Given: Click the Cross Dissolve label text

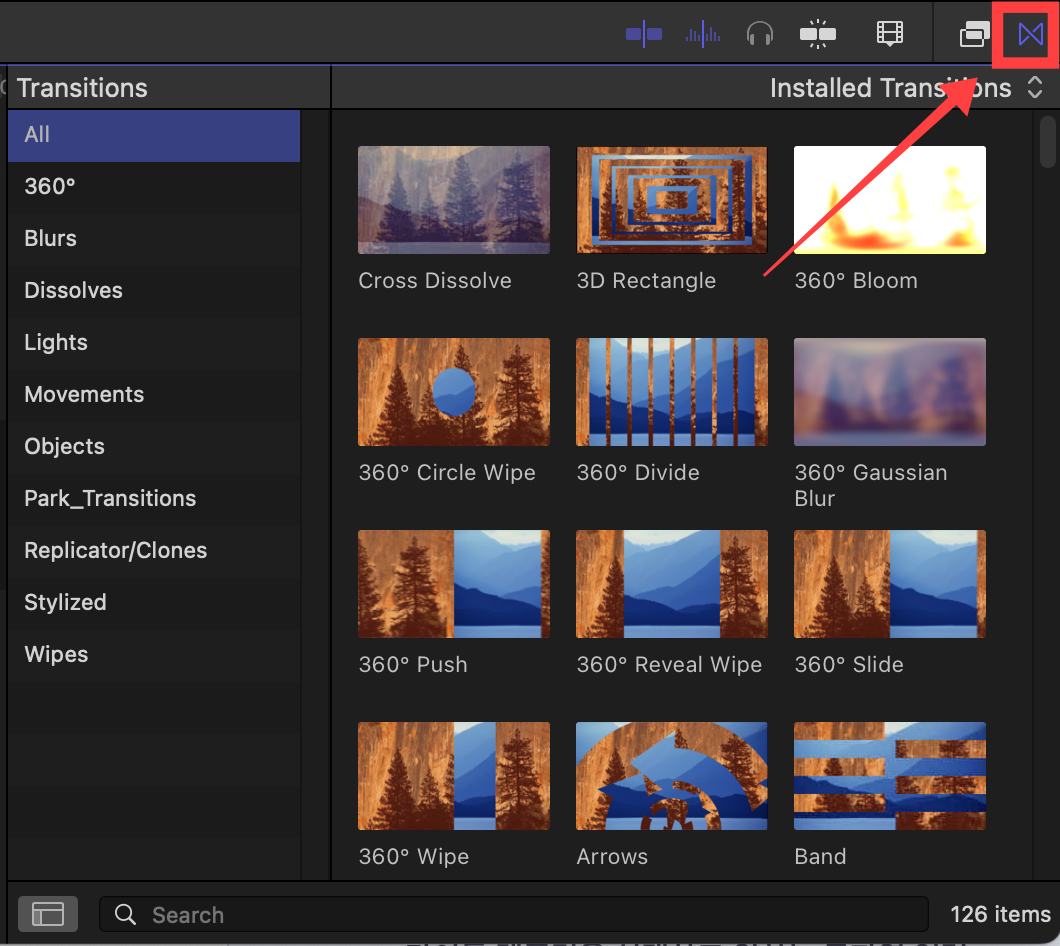Looking at the screenshot, I should click(435, 281).
